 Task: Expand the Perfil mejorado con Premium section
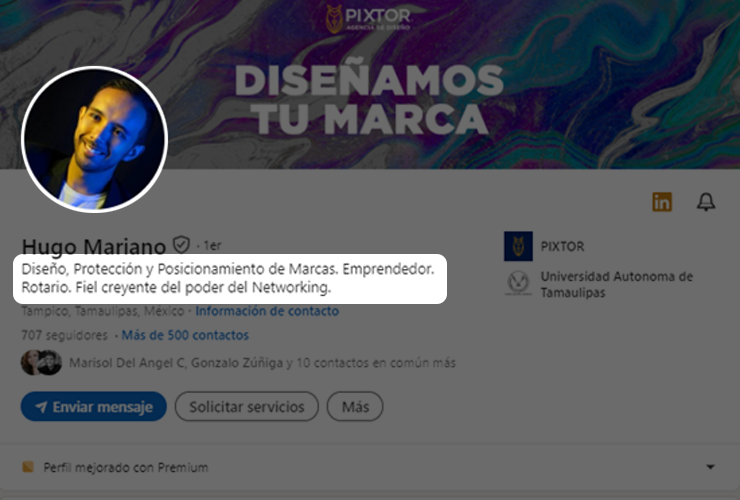click(x=710, y=467)
